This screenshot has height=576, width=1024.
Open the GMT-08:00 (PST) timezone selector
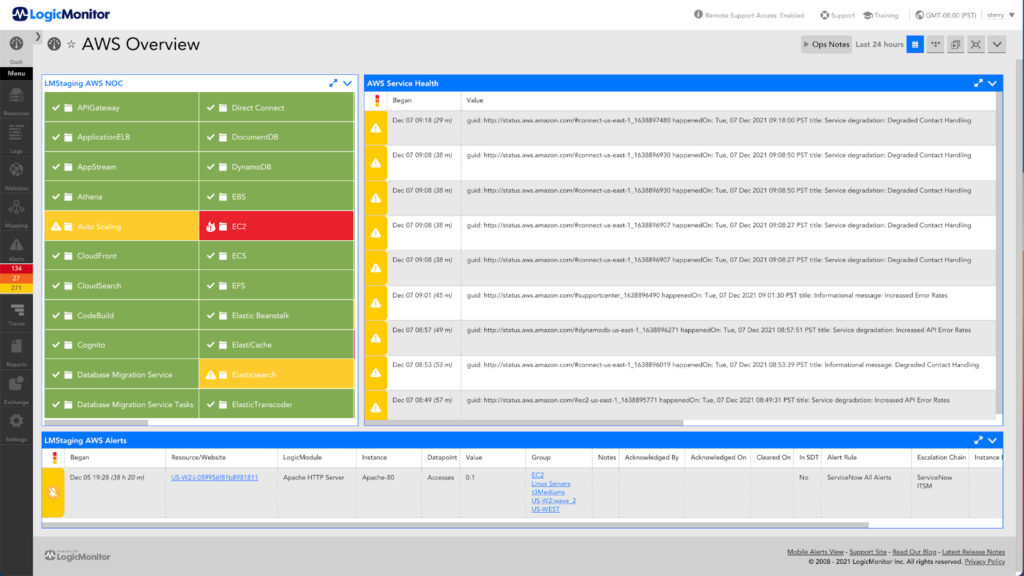[945, 14]
